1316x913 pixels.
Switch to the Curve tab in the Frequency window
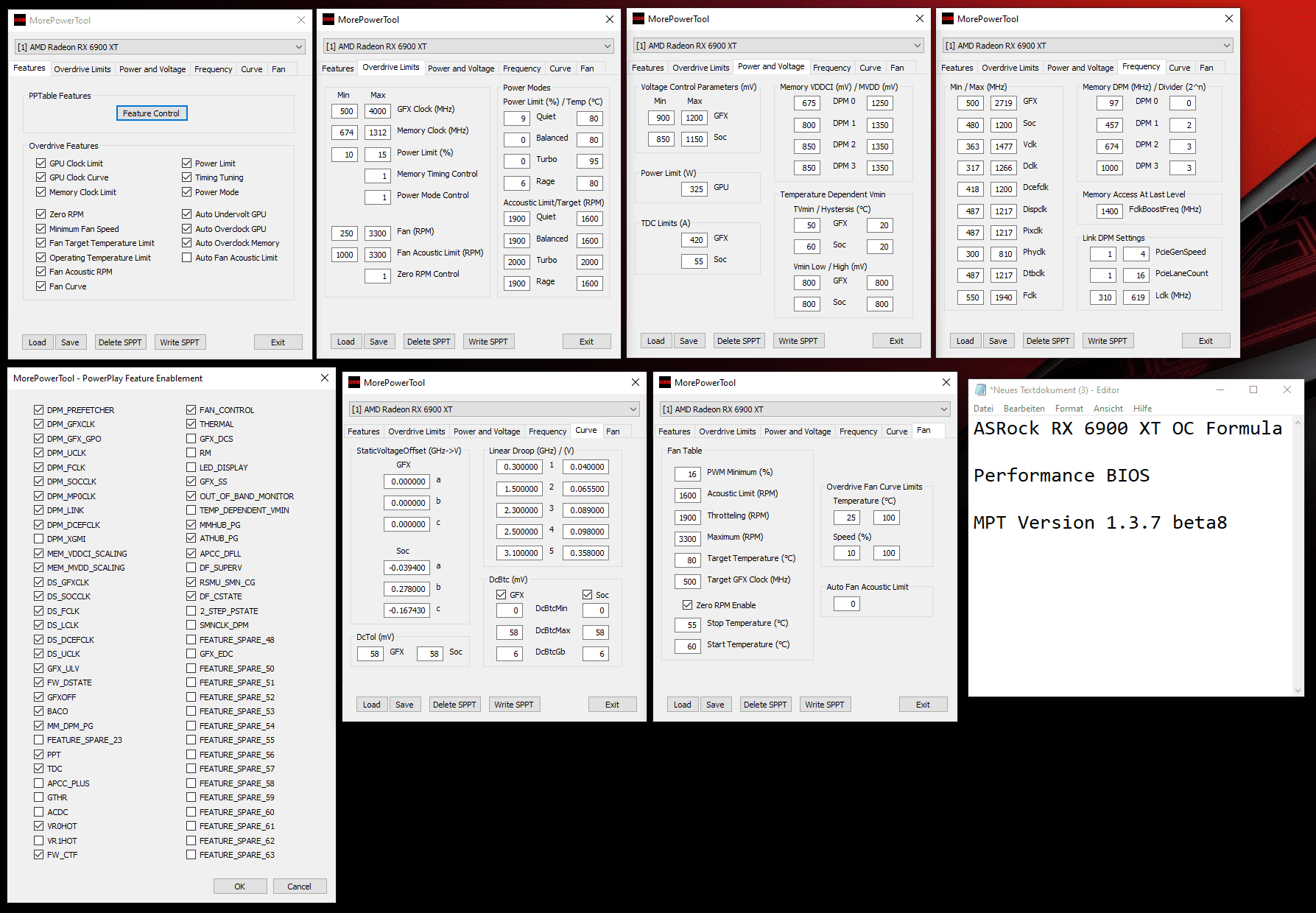(1180, 68)
